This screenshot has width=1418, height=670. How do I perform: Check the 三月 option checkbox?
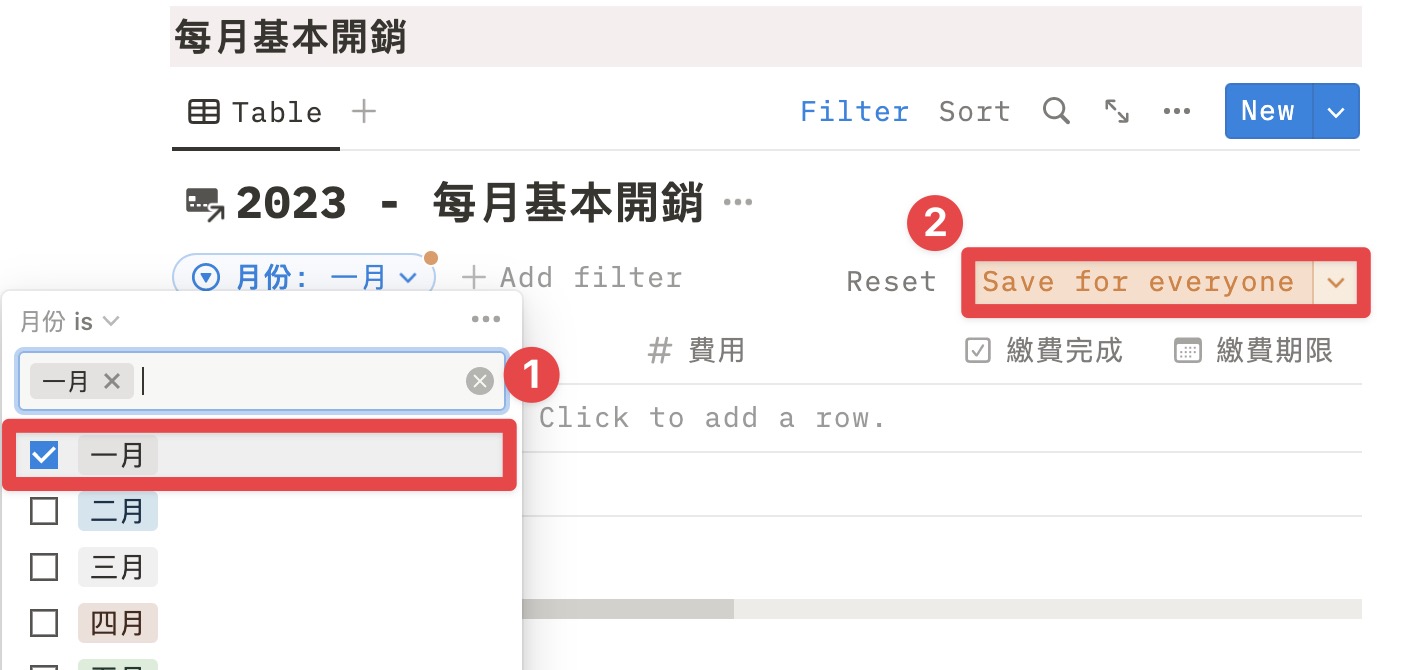(x=44, y=568)
